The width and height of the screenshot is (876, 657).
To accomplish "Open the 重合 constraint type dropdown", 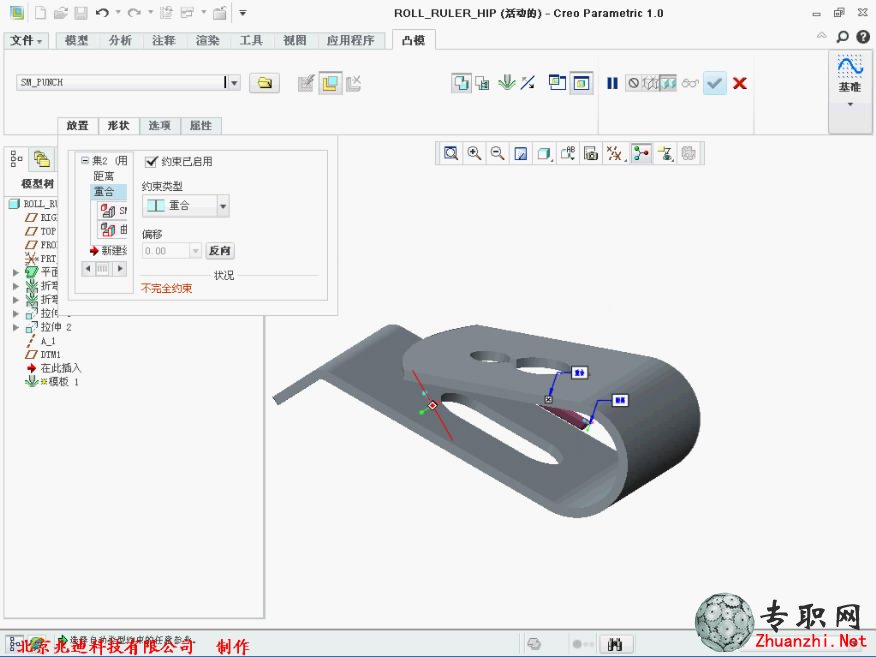I will (223, 206).
